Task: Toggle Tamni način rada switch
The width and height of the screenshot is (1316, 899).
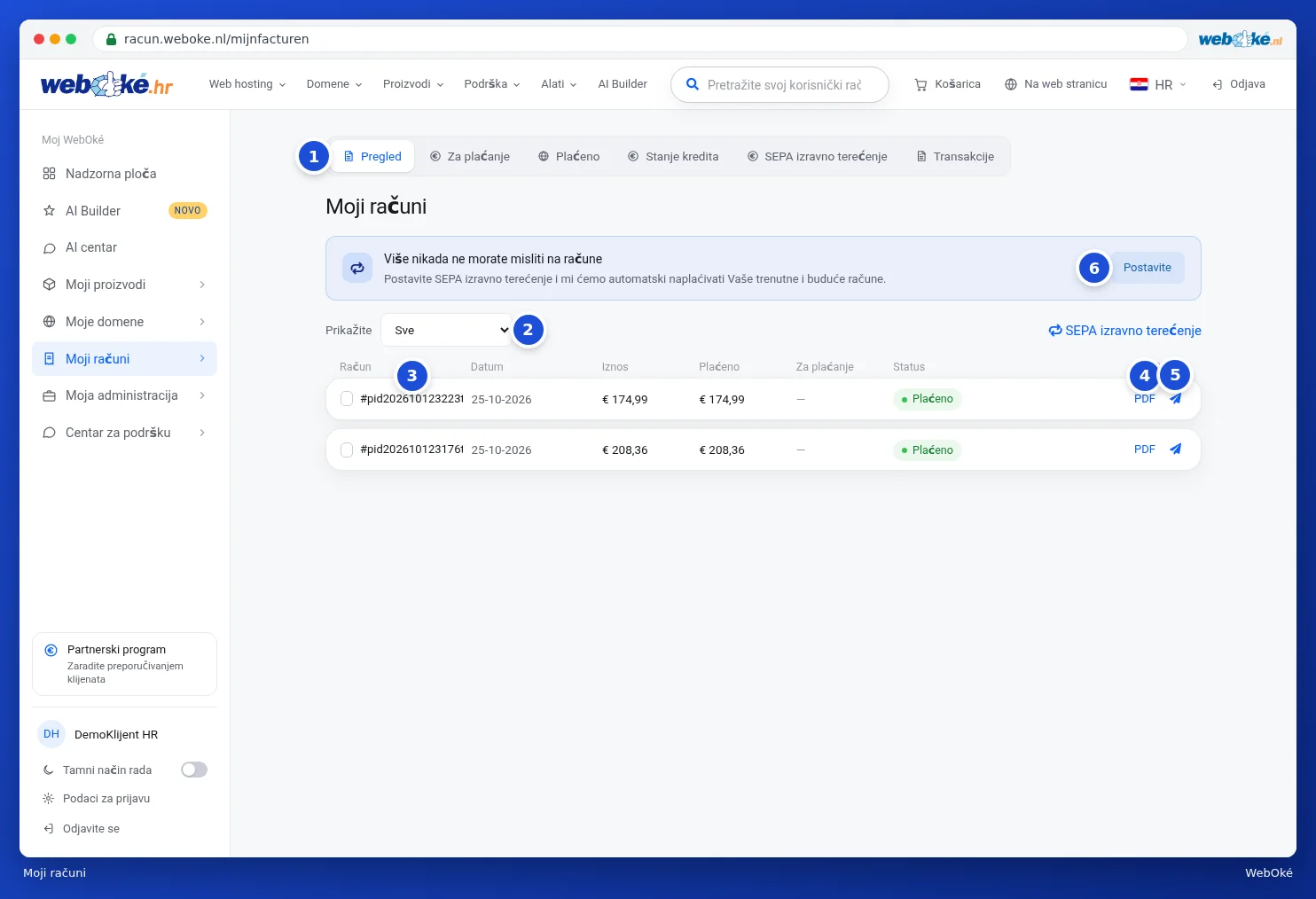Action: [194, 770]
